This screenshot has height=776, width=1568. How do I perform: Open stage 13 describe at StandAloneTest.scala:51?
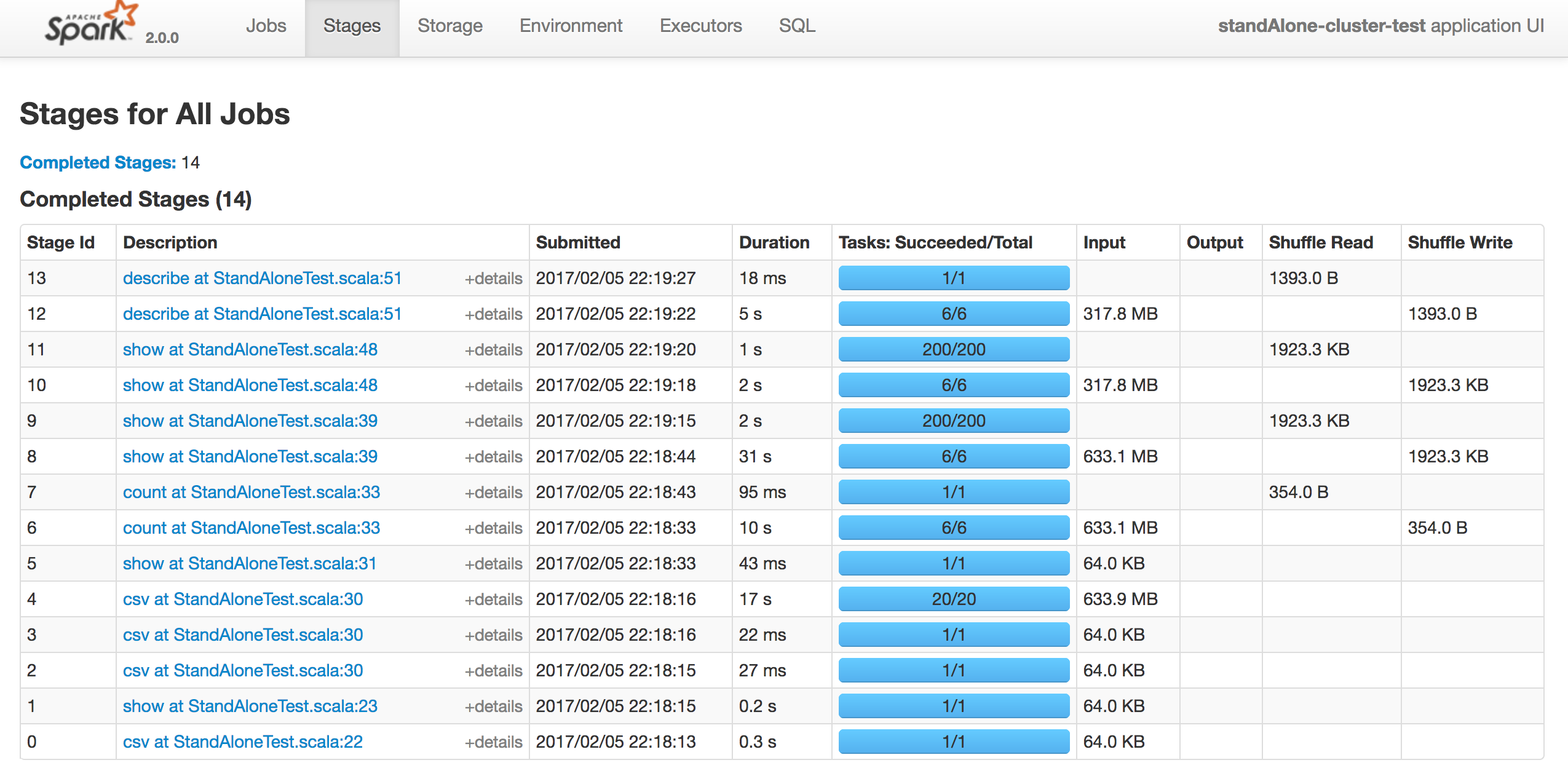262,278
